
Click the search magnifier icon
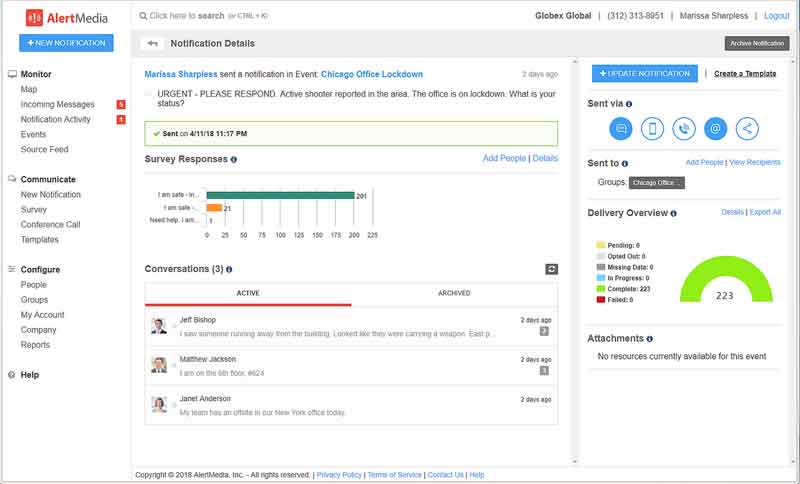[x=143, y=16]
